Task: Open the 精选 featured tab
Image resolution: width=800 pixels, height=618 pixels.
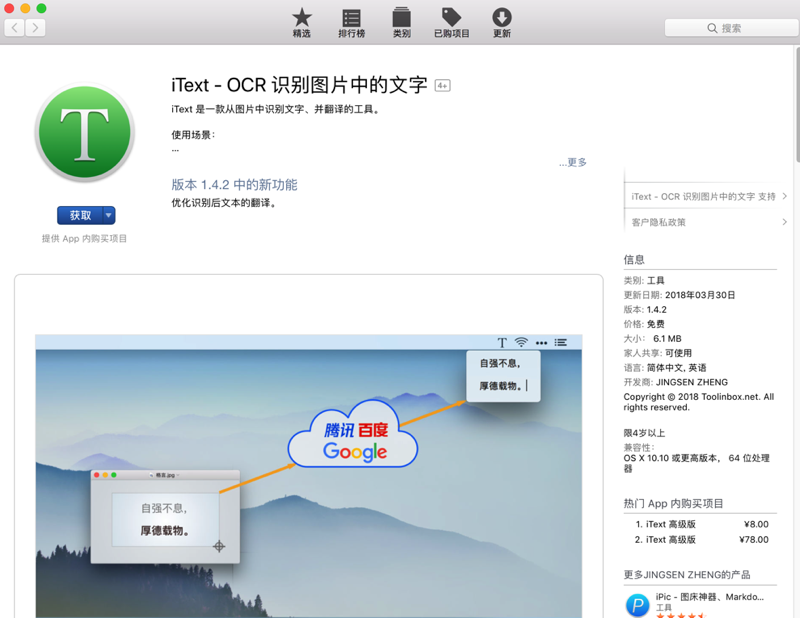Action: point(302,23)
